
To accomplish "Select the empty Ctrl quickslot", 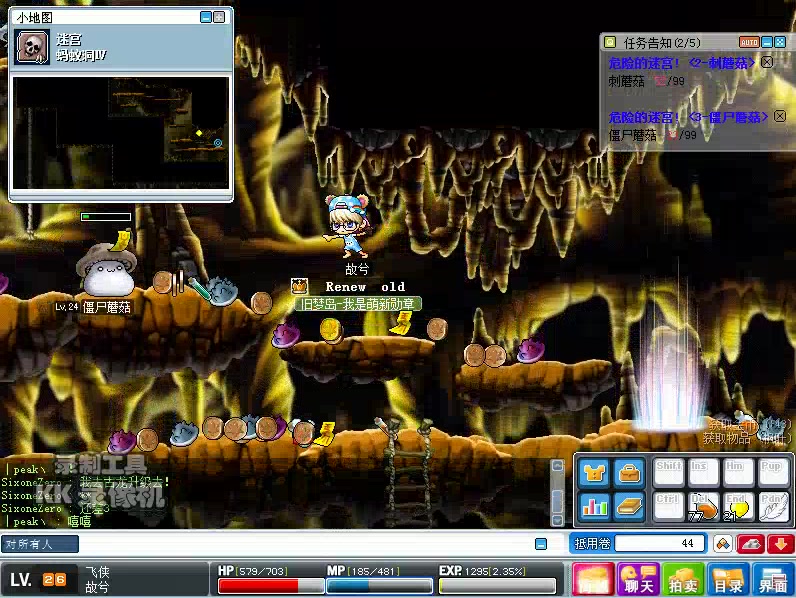I will pos(669,506).
